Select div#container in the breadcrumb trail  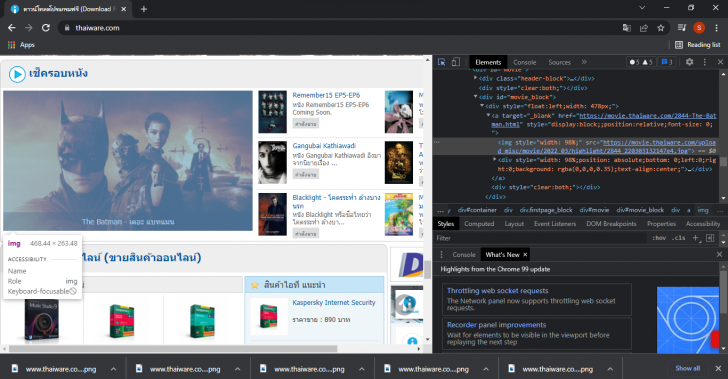click(477, 210)
